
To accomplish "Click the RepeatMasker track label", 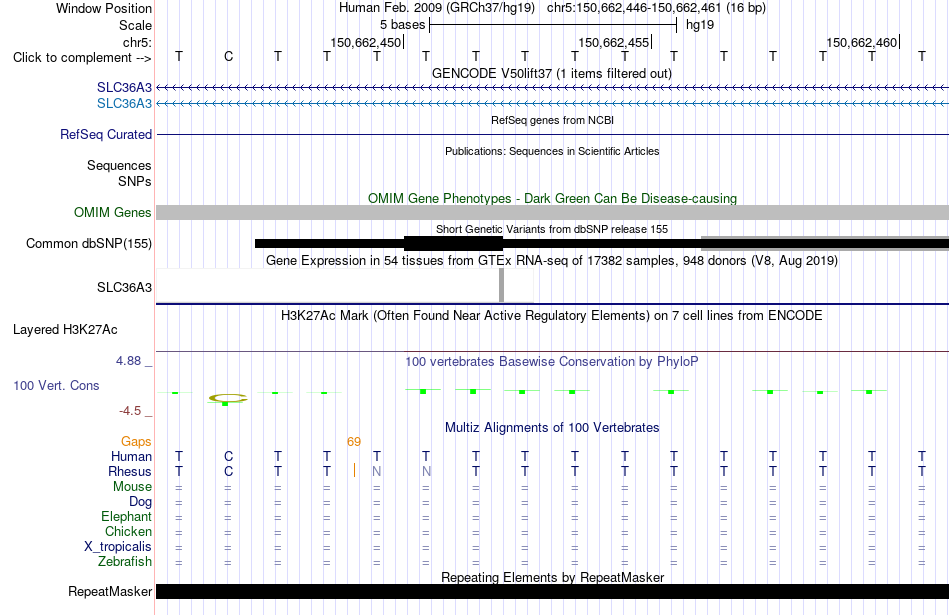I will 110,592.
